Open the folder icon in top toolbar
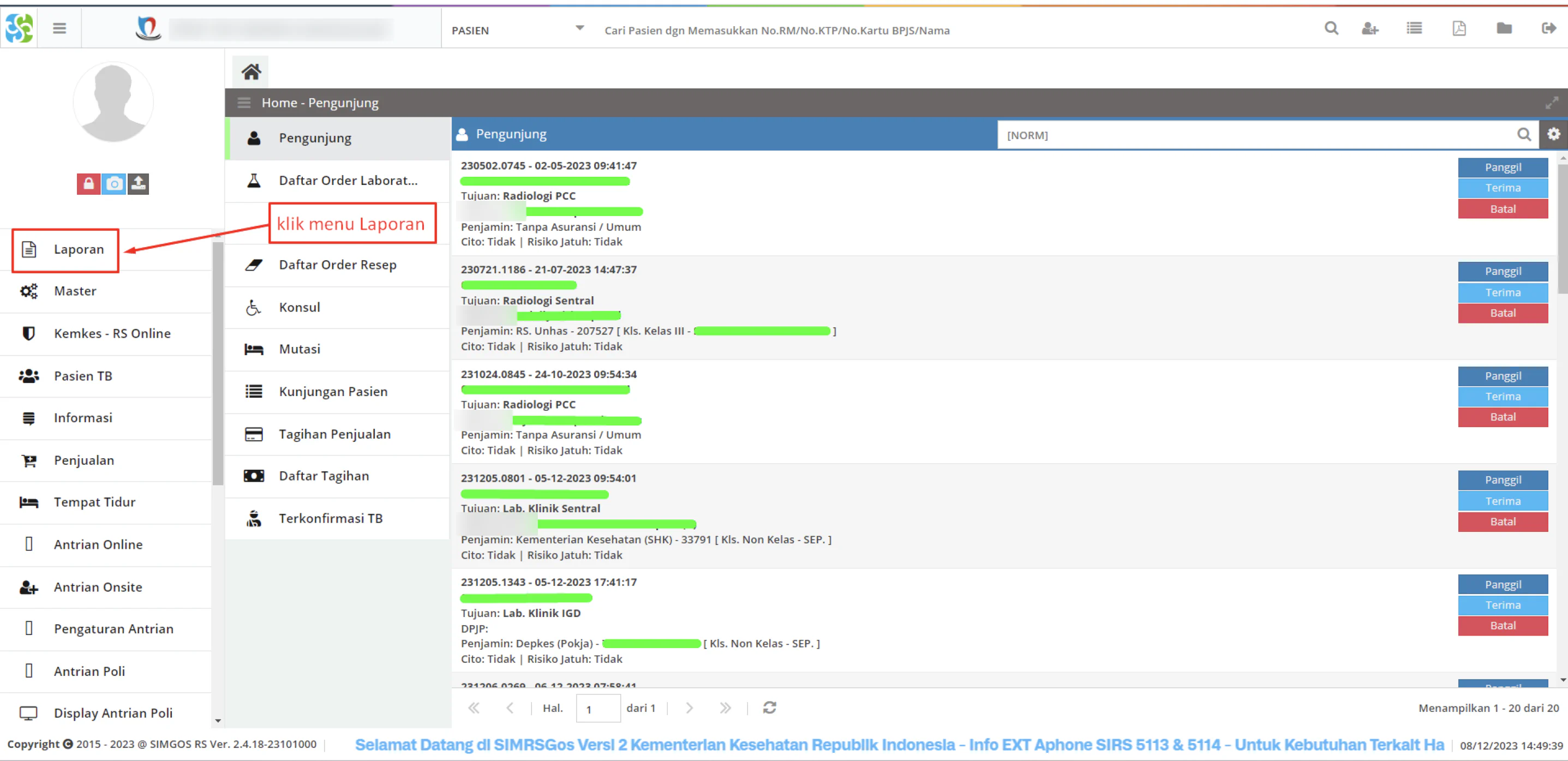The image size is (1568, 761). point(1504,28)
